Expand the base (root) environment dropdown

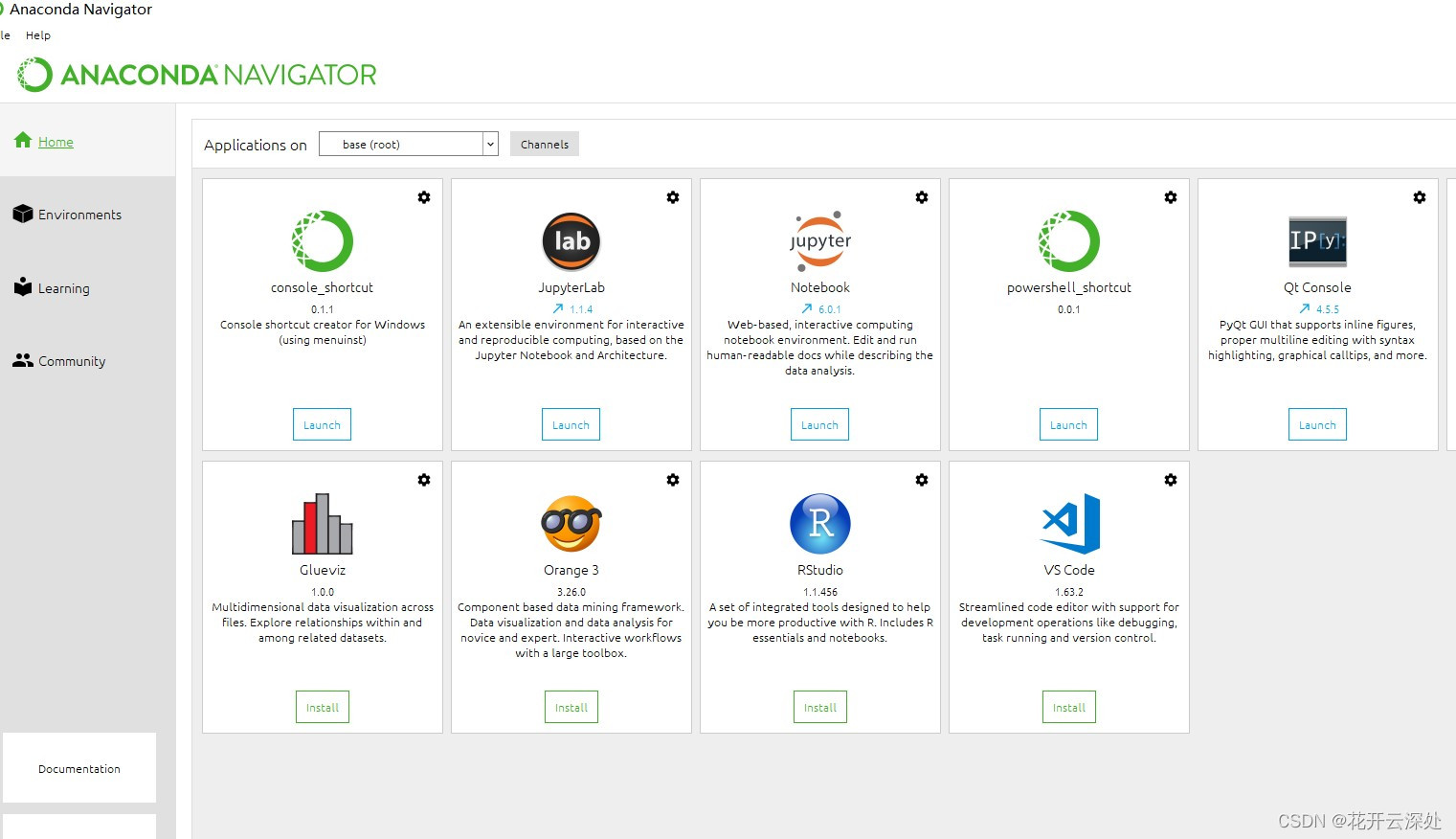(x=490, y=144)
